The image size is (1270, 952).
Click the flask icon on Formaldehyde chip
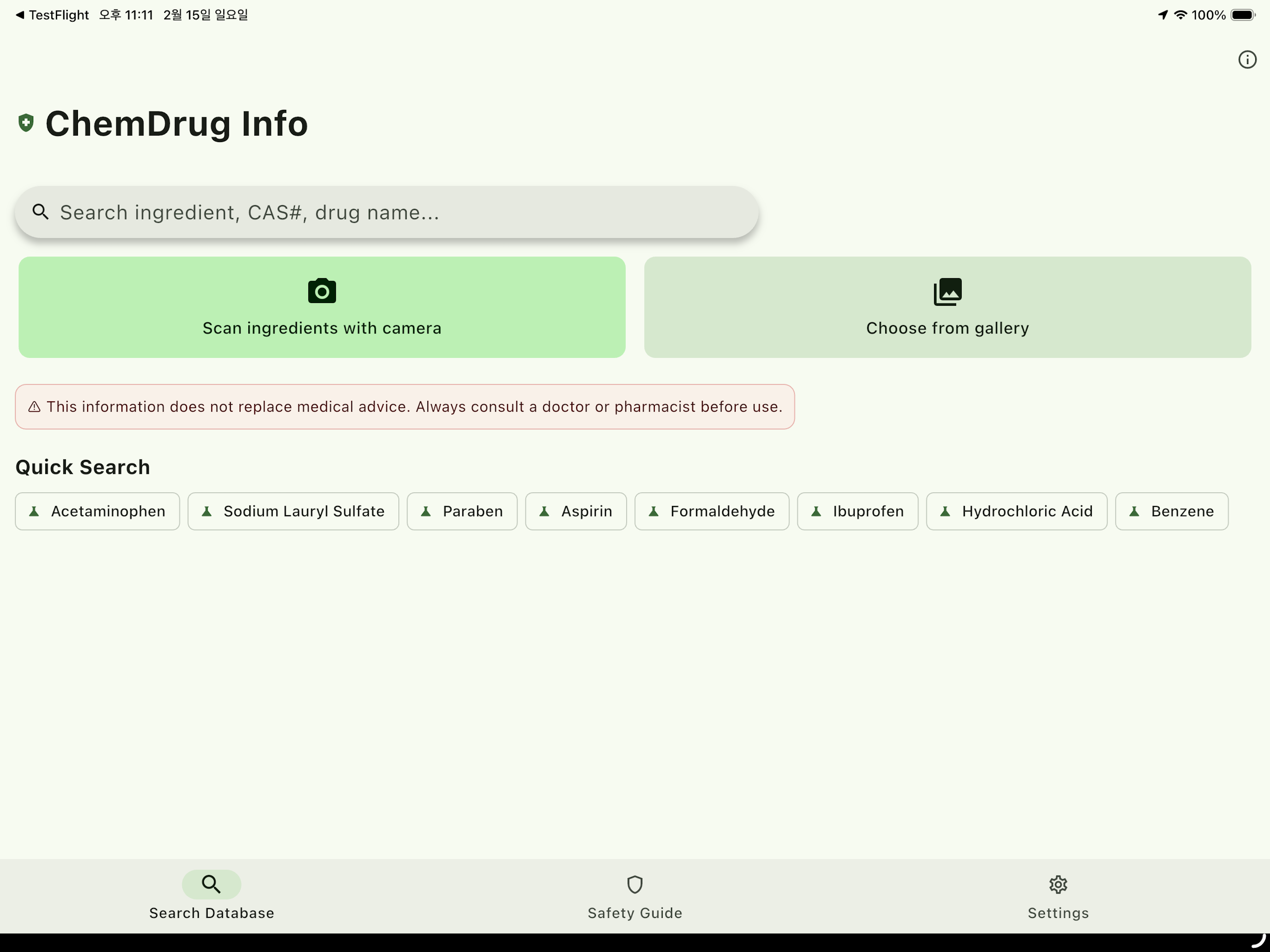click(653, 512)
